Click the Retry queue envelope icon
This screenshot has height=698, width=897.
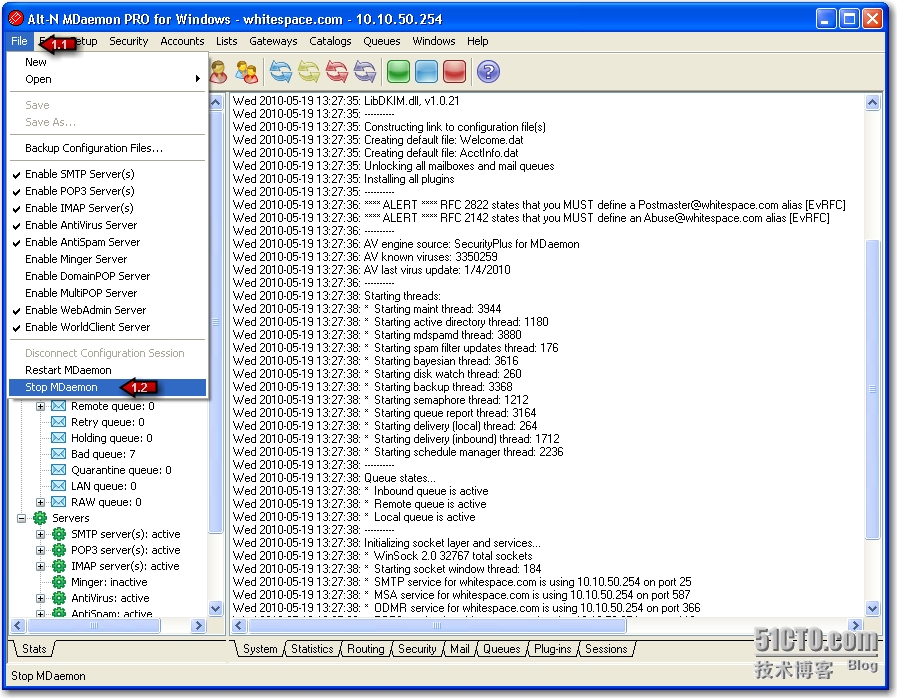(58, 422)
